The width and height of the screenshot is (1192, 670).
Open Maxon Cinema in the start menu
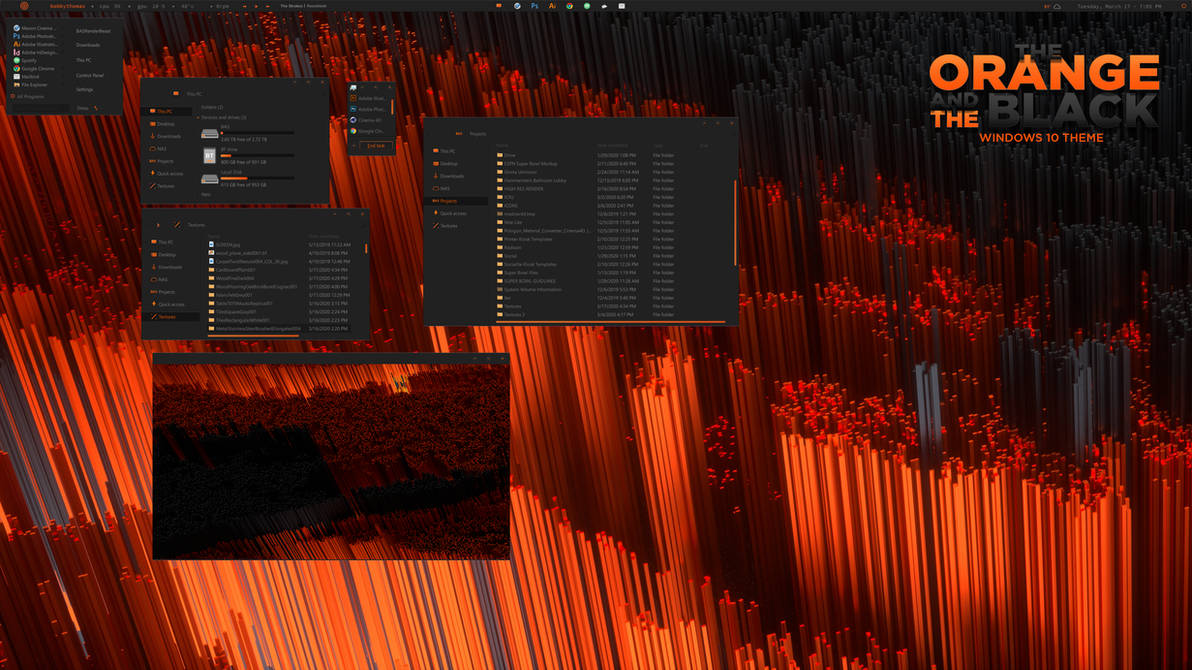point(36,28)
